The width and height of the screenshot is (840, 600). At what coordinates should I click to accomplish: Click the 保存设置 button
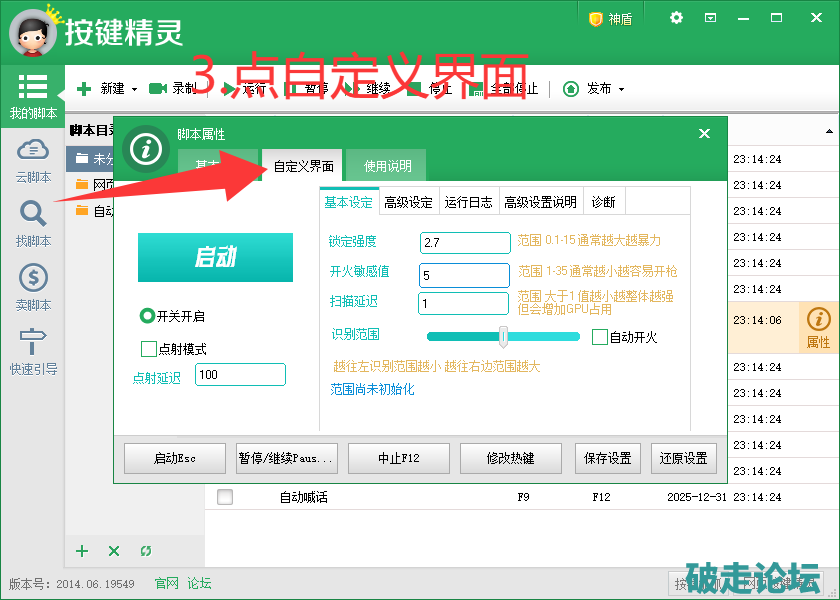[607, 458]
